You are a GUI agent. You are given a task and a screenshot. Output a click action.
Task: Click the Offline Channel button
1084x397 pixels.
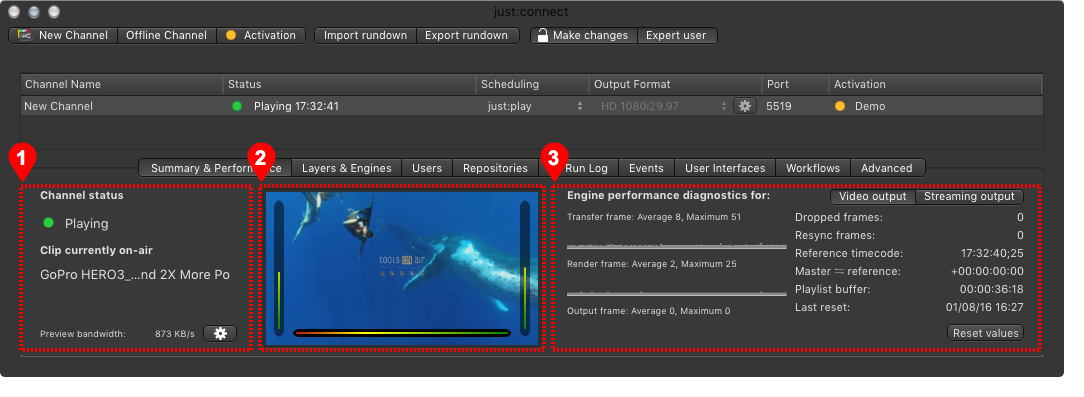pos(167,35)
